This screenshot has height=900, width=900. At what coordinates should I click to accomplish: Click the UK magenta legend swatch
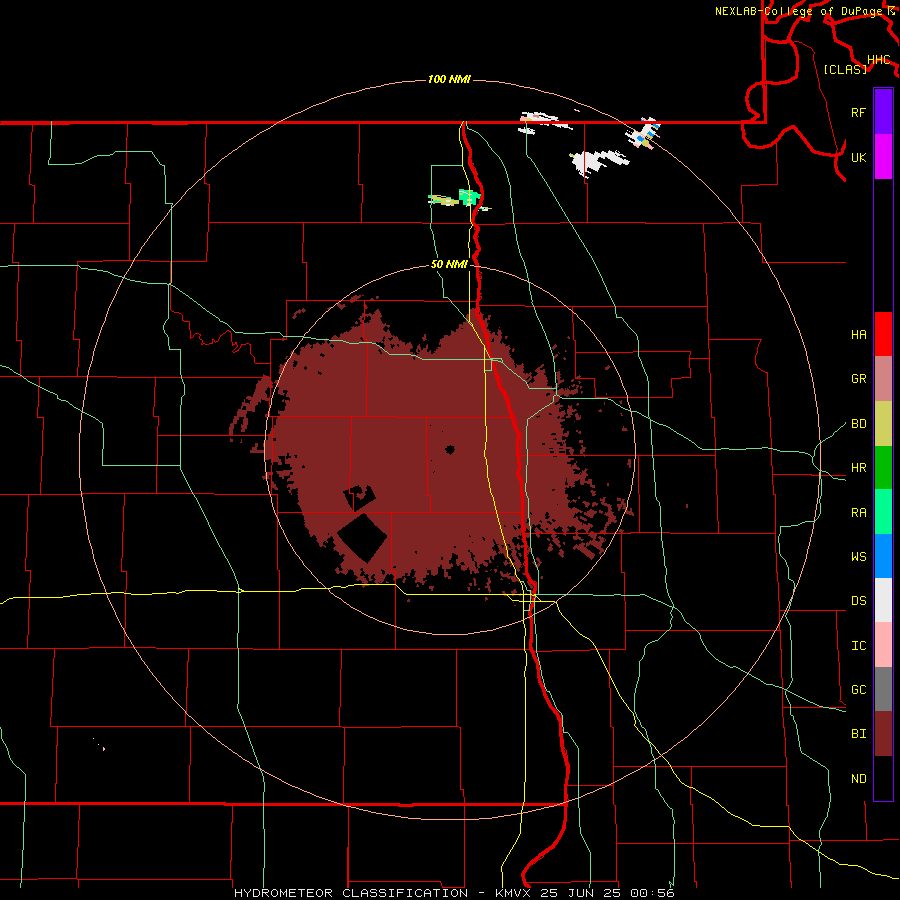tap(883, 157)
